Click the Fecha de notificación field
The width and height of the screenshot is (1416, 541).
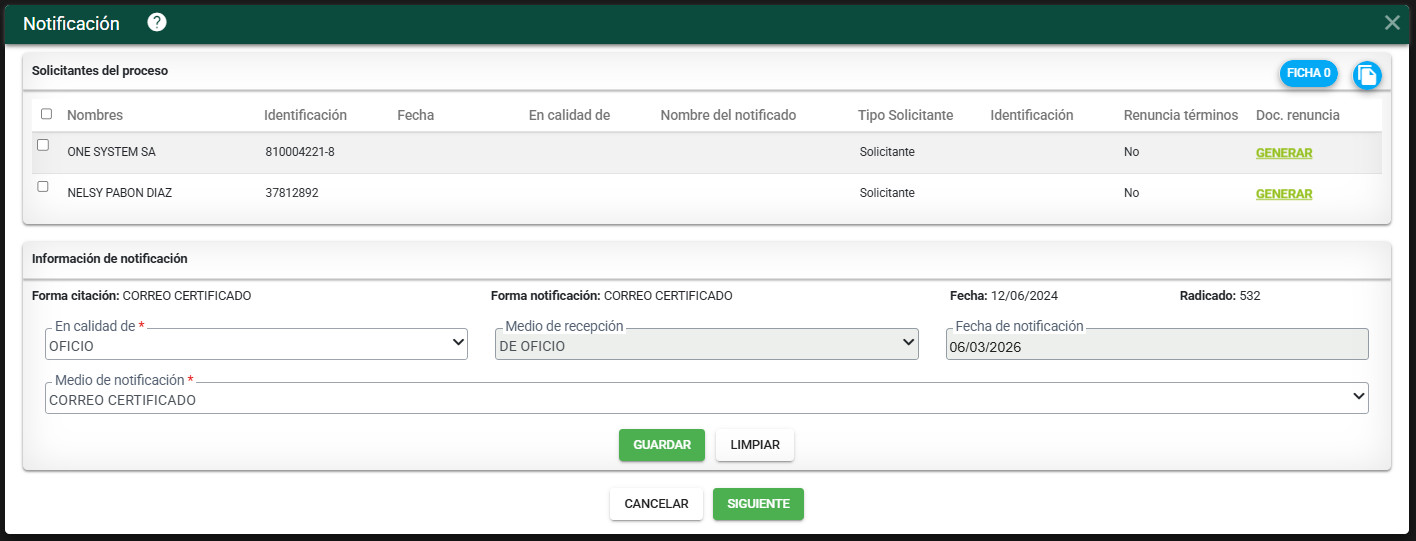coord(1156,345)
